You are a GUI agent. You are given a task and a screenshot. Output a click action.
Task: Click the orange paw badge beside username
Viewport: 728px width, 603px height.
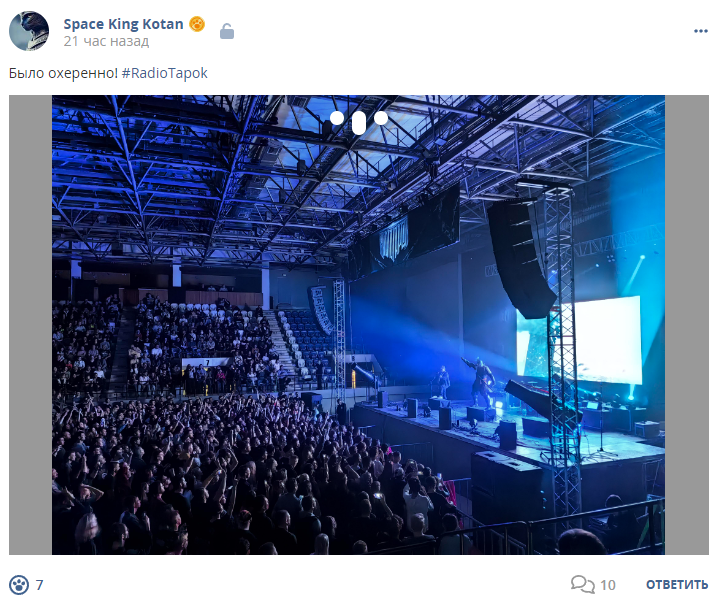[197, 24]
